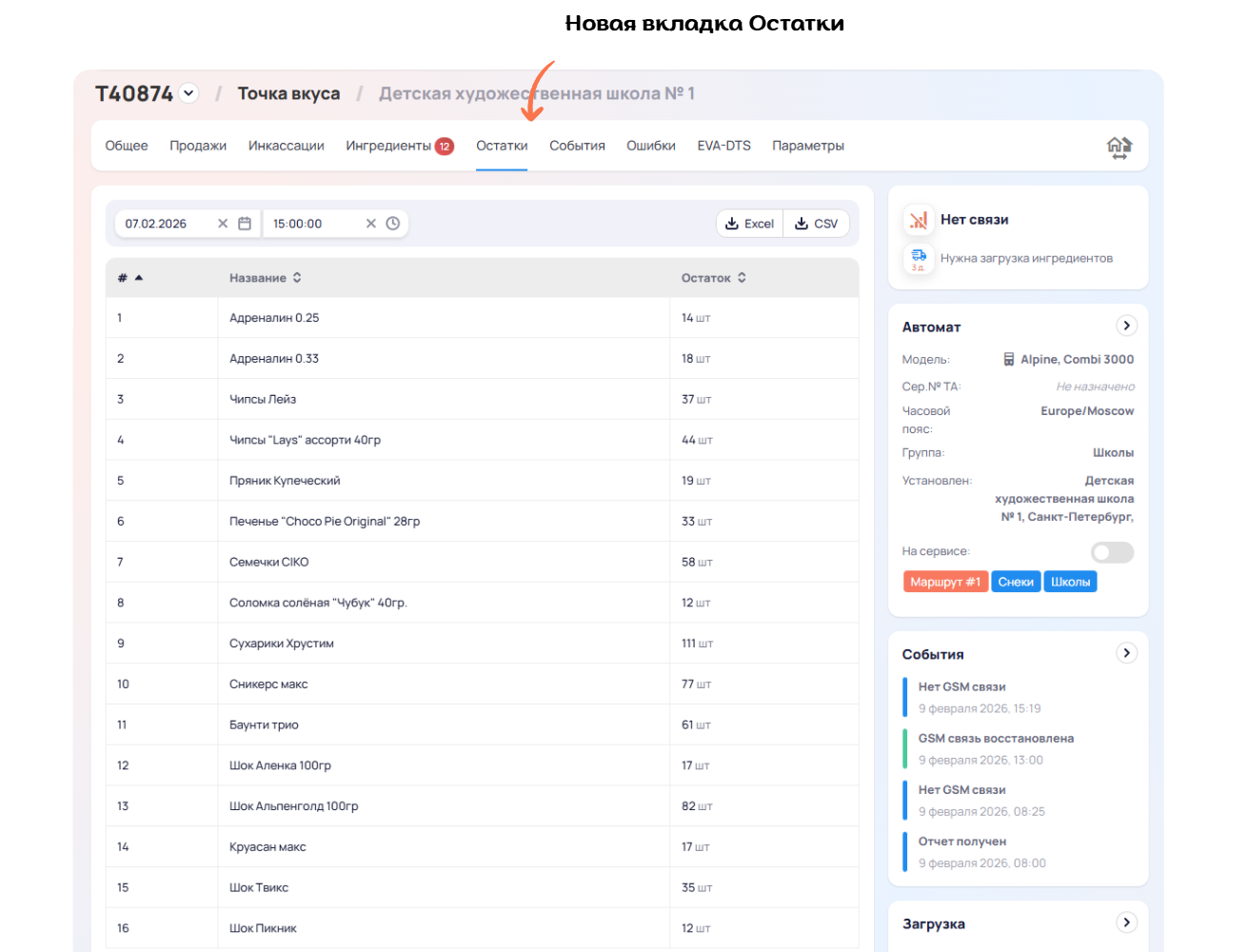Export table with Excel button

[x=749, y=224]
